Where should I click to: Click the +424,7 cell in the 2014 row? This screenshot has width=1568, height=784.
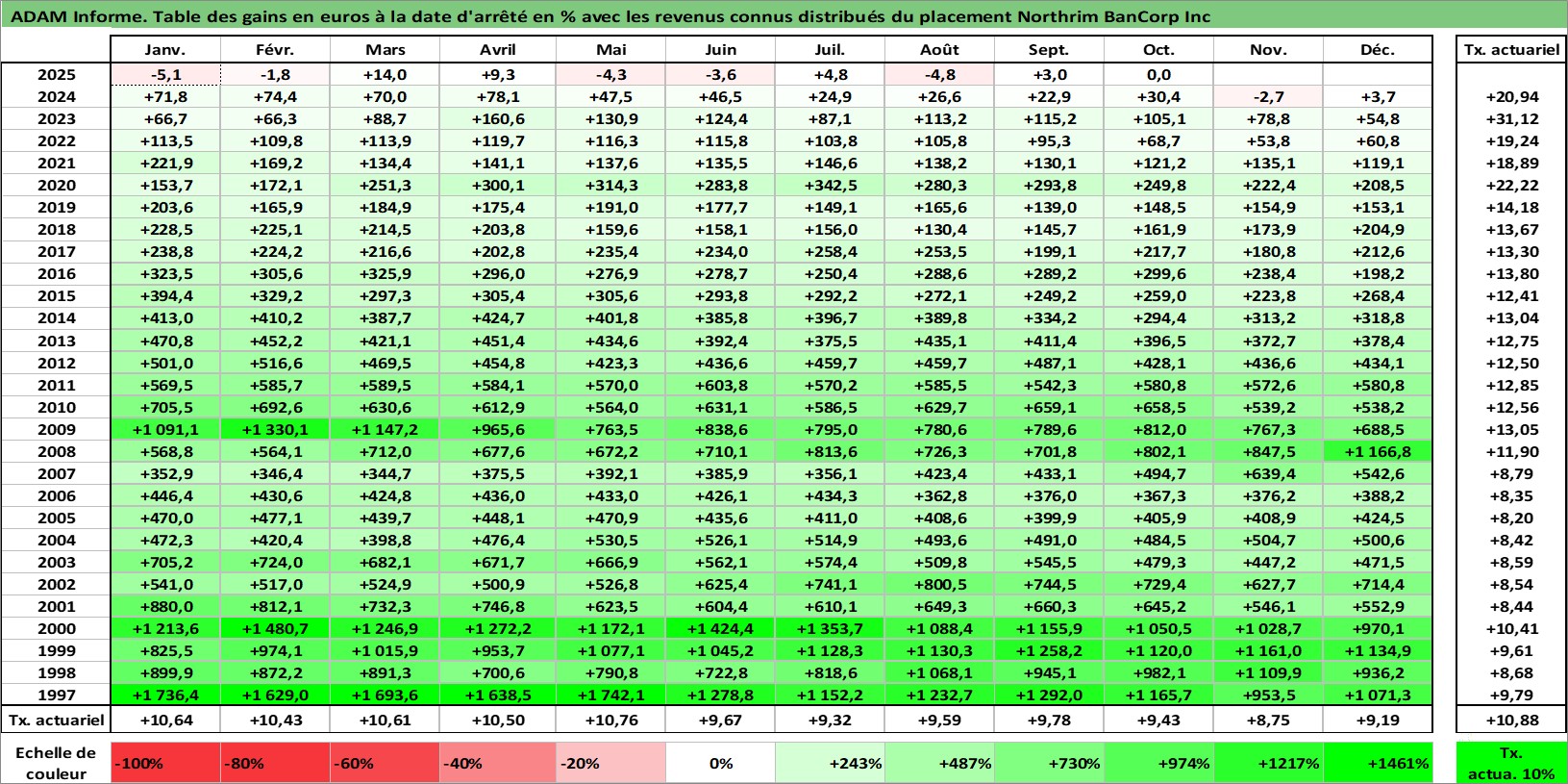(x=498, y=317)
